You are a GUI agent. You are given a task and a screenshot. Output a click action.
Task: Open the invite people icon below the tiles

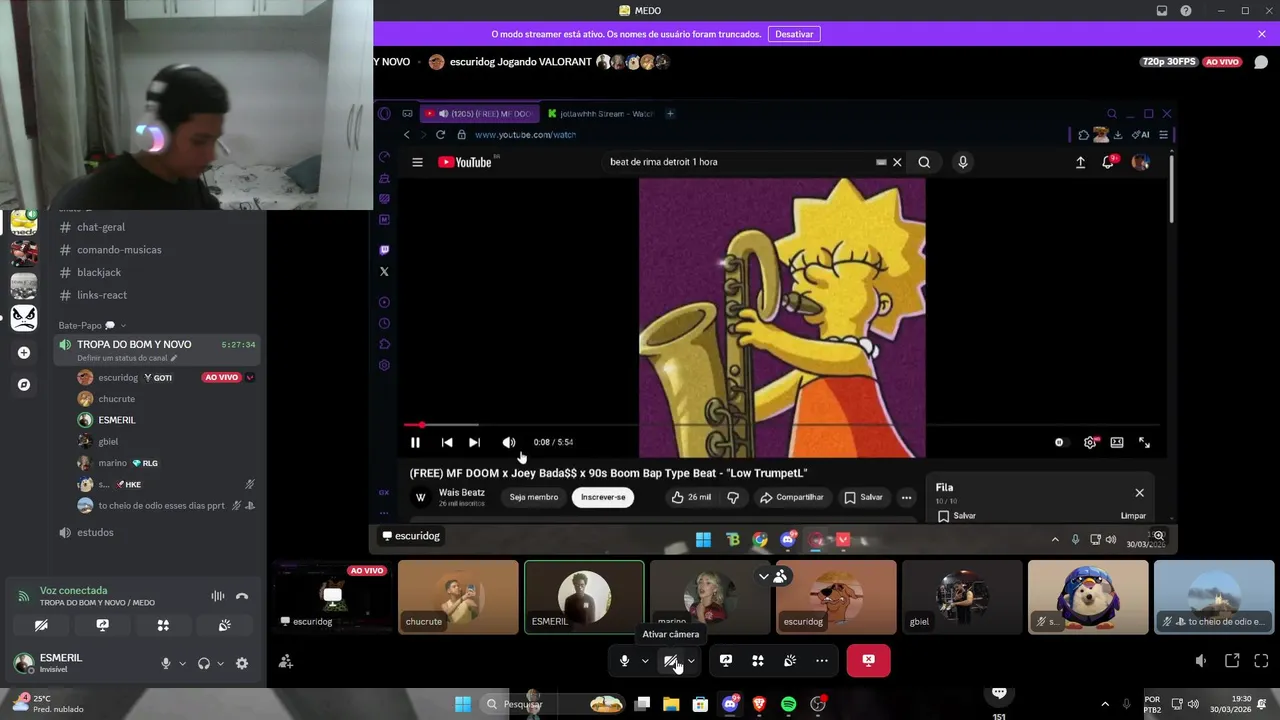coord(286,661)
